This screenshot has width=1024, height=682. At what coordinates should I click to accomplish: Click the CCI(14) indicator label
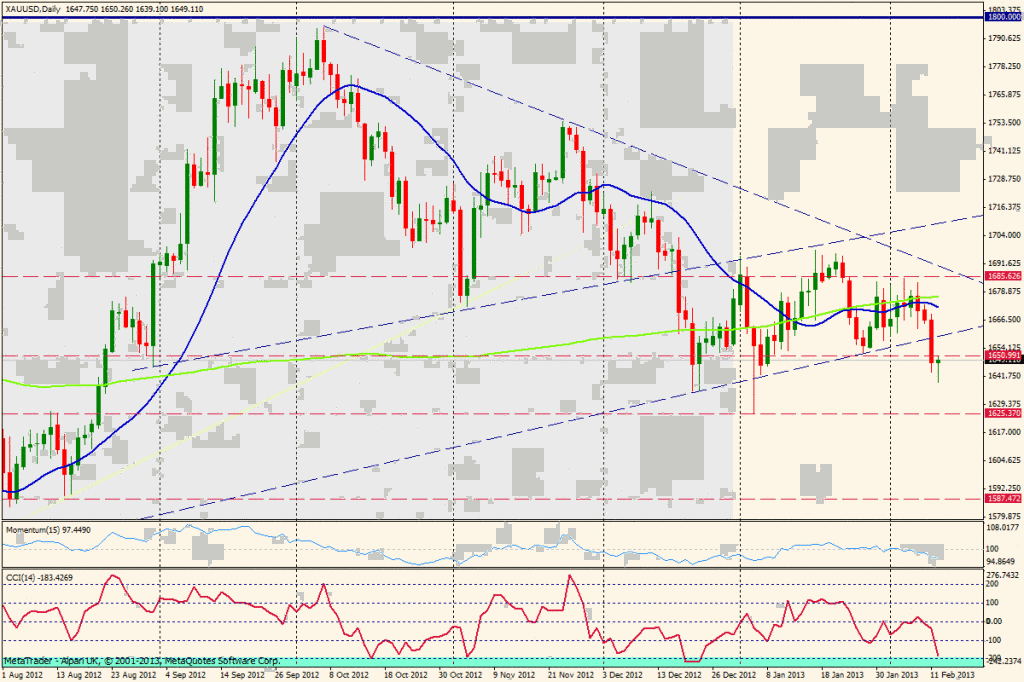[39, 575]
